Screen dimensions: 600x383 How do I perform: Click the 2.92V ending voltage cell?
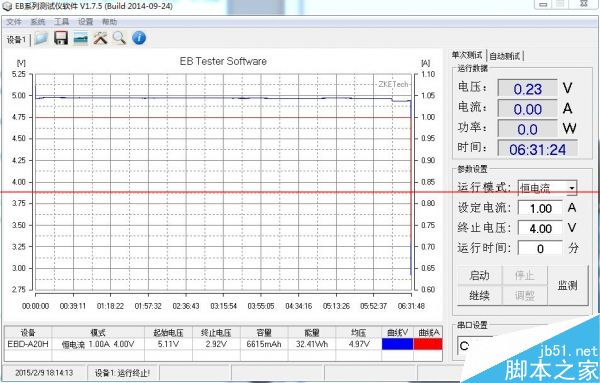pos(216,344)
